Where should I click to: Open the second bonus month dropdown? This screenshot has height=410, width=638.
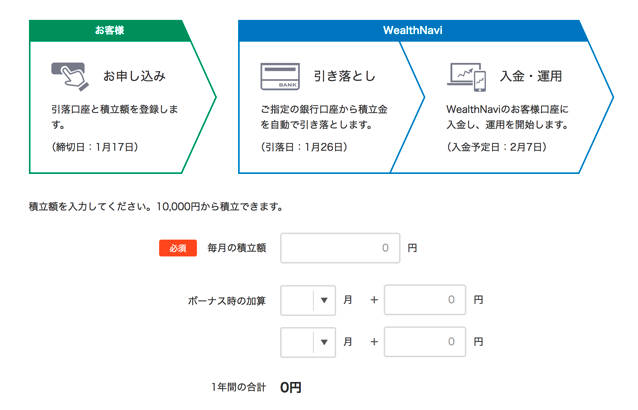click(x=308, y=342)
